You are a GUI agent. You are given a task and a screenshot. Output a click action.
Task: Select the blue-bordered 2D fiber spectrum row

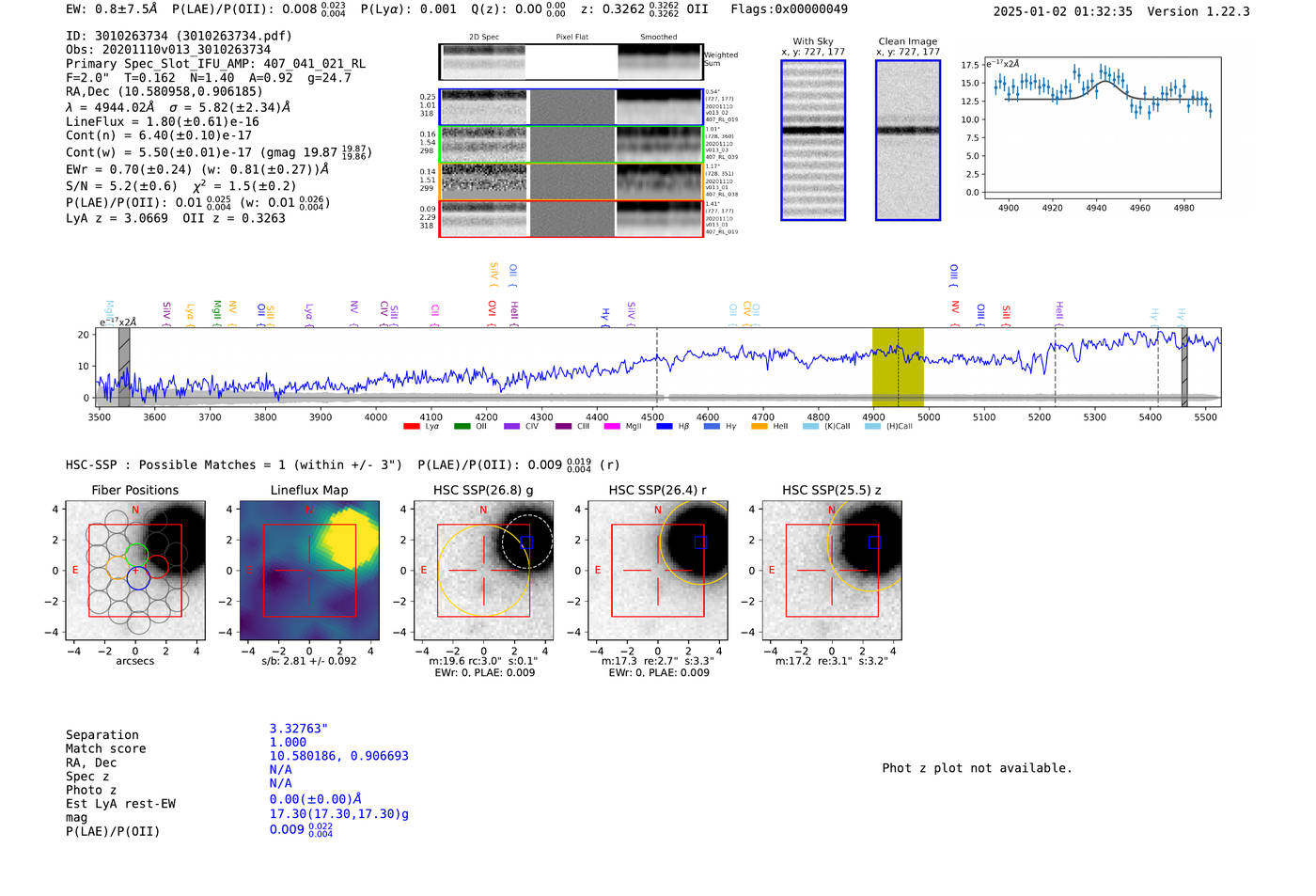pyautogui.click(x=571, y=107)
